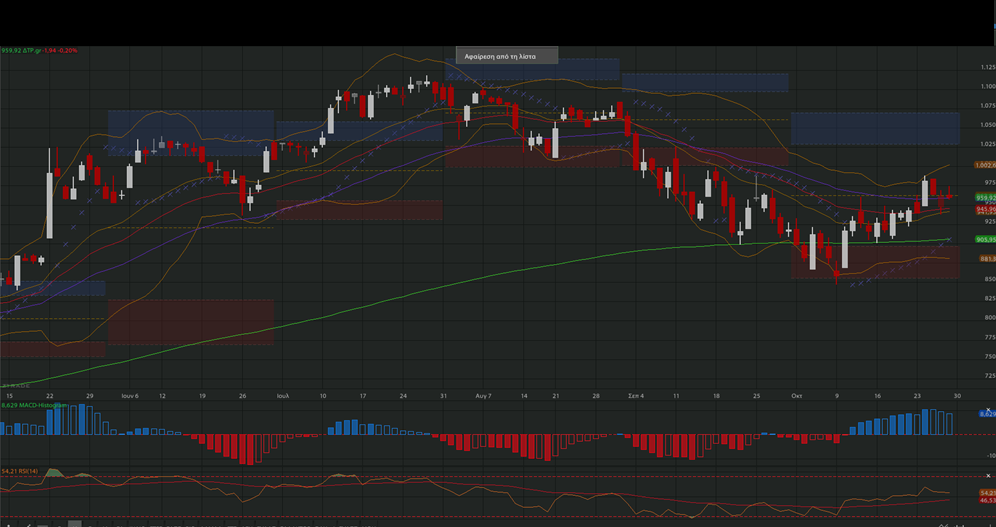
Task: Select the orange 54,21 RSI value tag
Action: tap(987, 493)
